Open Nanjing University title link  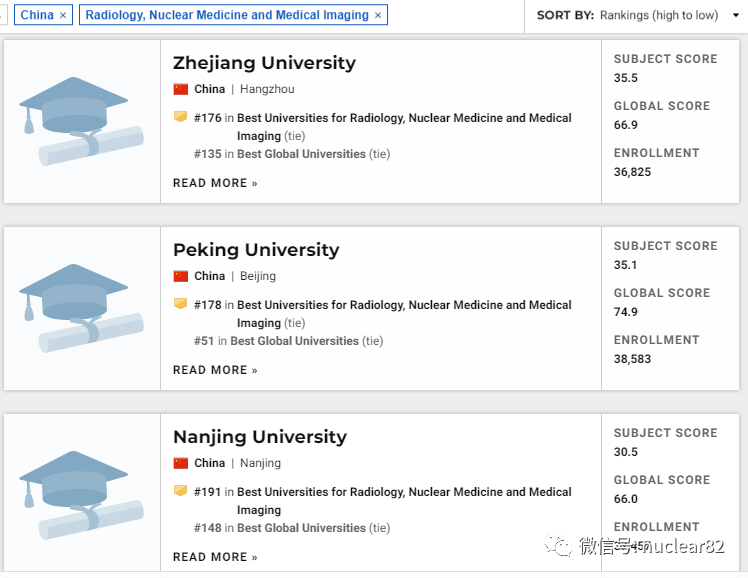point(260,436)
